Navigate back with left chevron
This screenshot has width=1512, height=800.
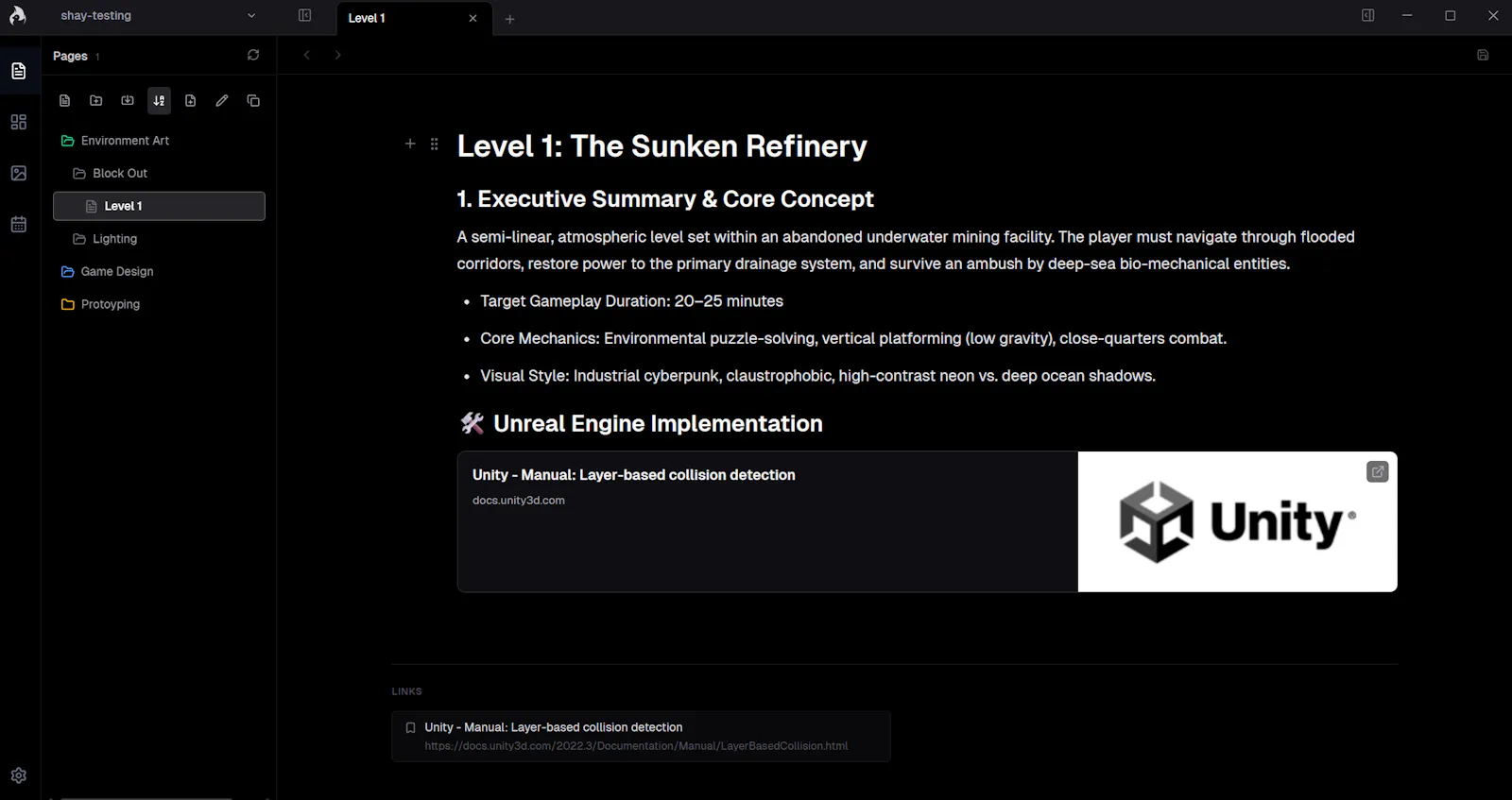coord(307,55)
